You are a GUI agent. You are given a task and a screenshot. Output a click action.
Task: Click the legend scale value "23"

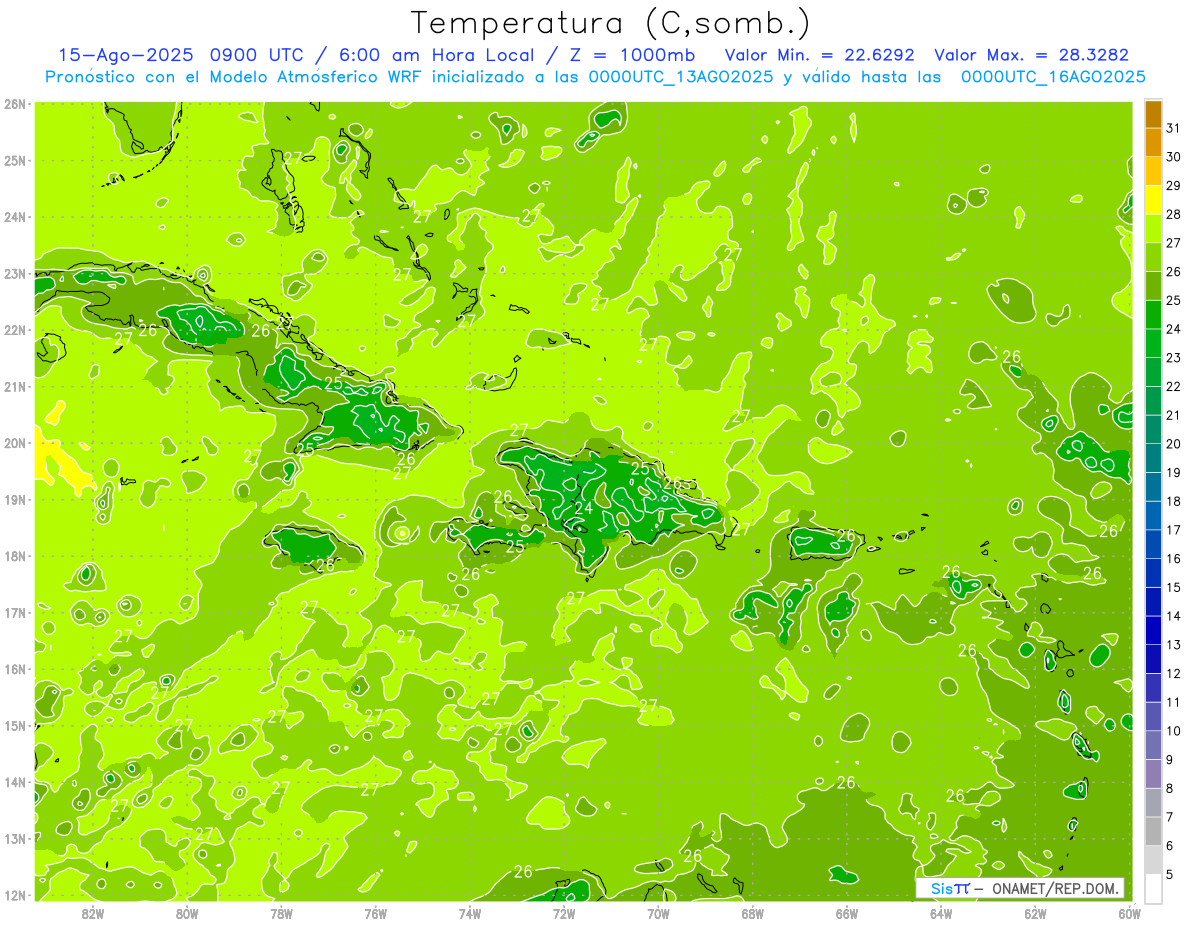coord(1174,358)
